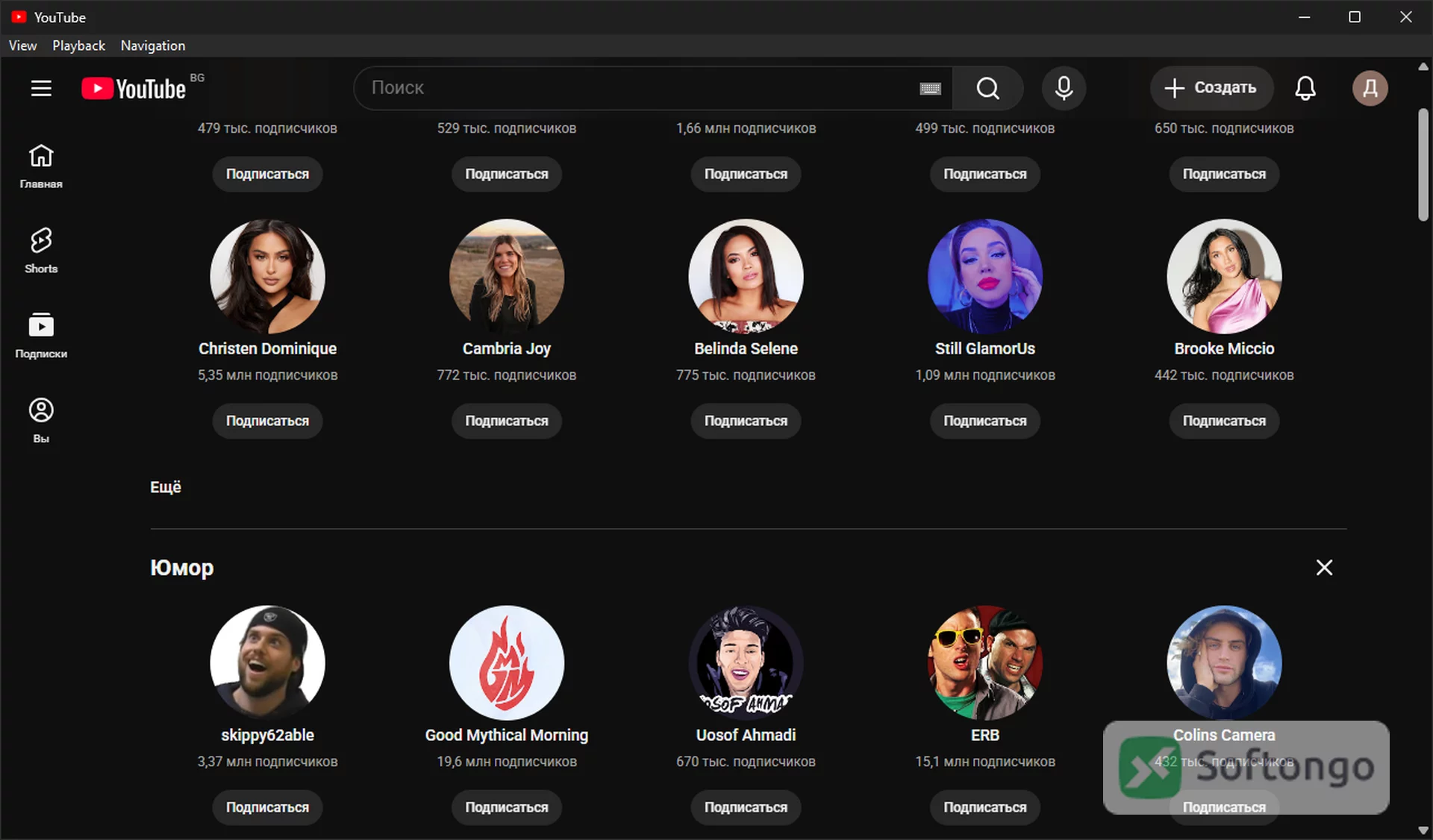Open Good Mythical Morning avatar
Viewport: 1433px width, 840px height.
click(507, 662)
